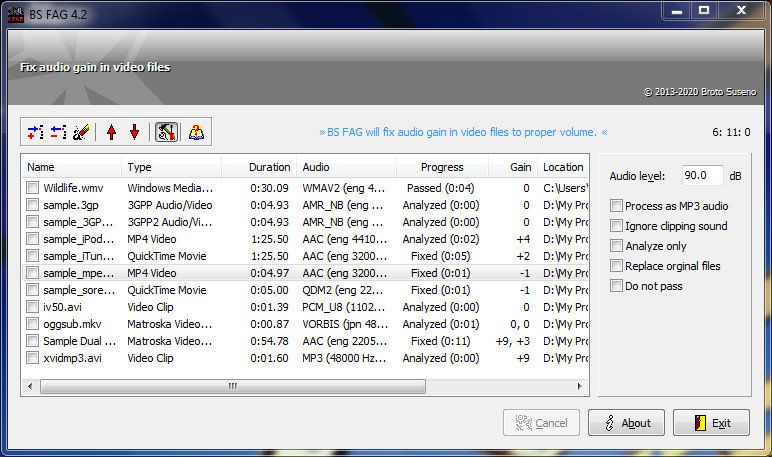Click the 'PCM_U8 (1102...' audio cell

click(x=345, y=307)
